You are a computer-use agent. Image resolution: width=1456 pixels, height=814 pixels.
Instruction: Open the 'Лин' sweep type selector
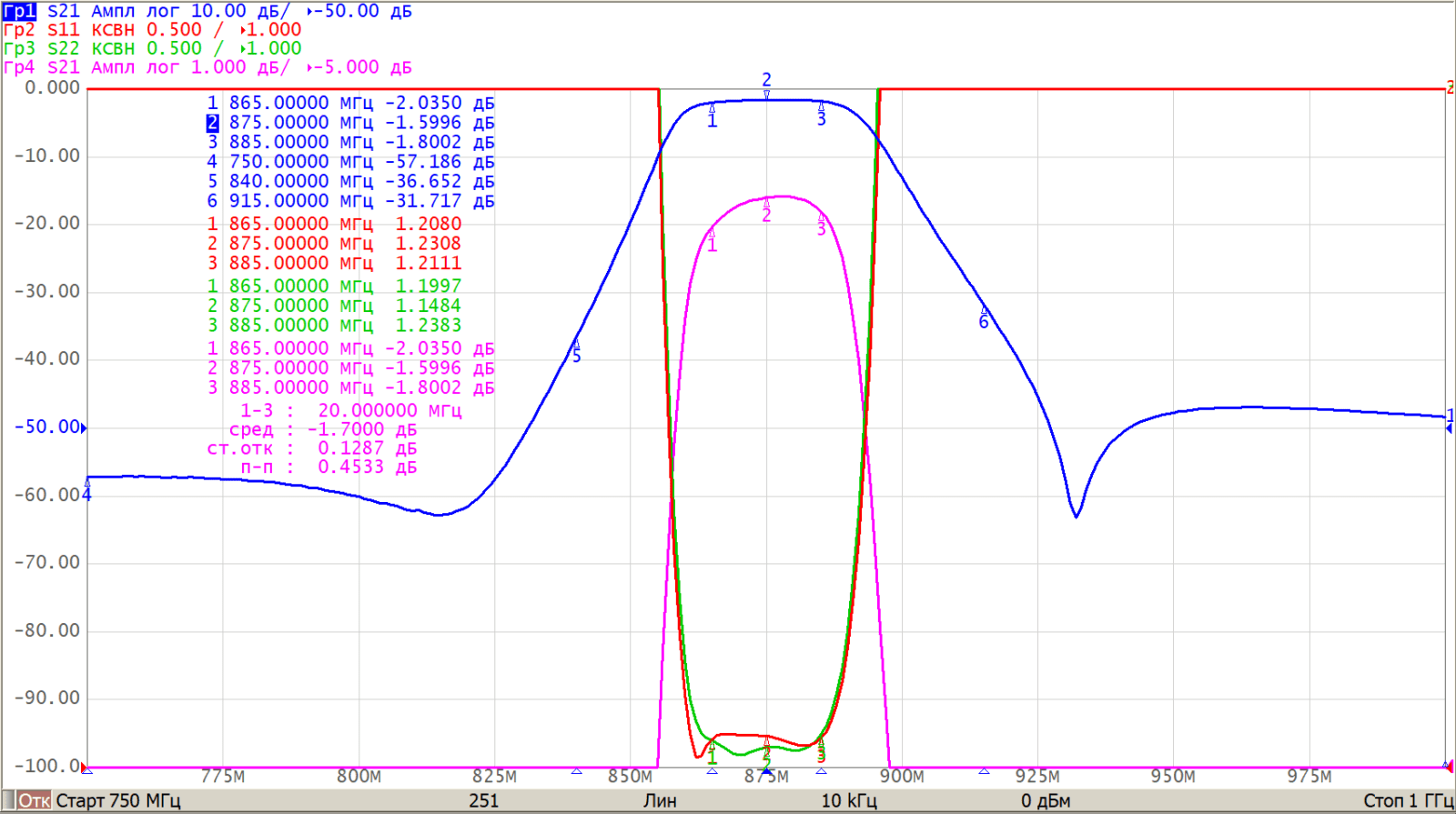tap(660, 800)
